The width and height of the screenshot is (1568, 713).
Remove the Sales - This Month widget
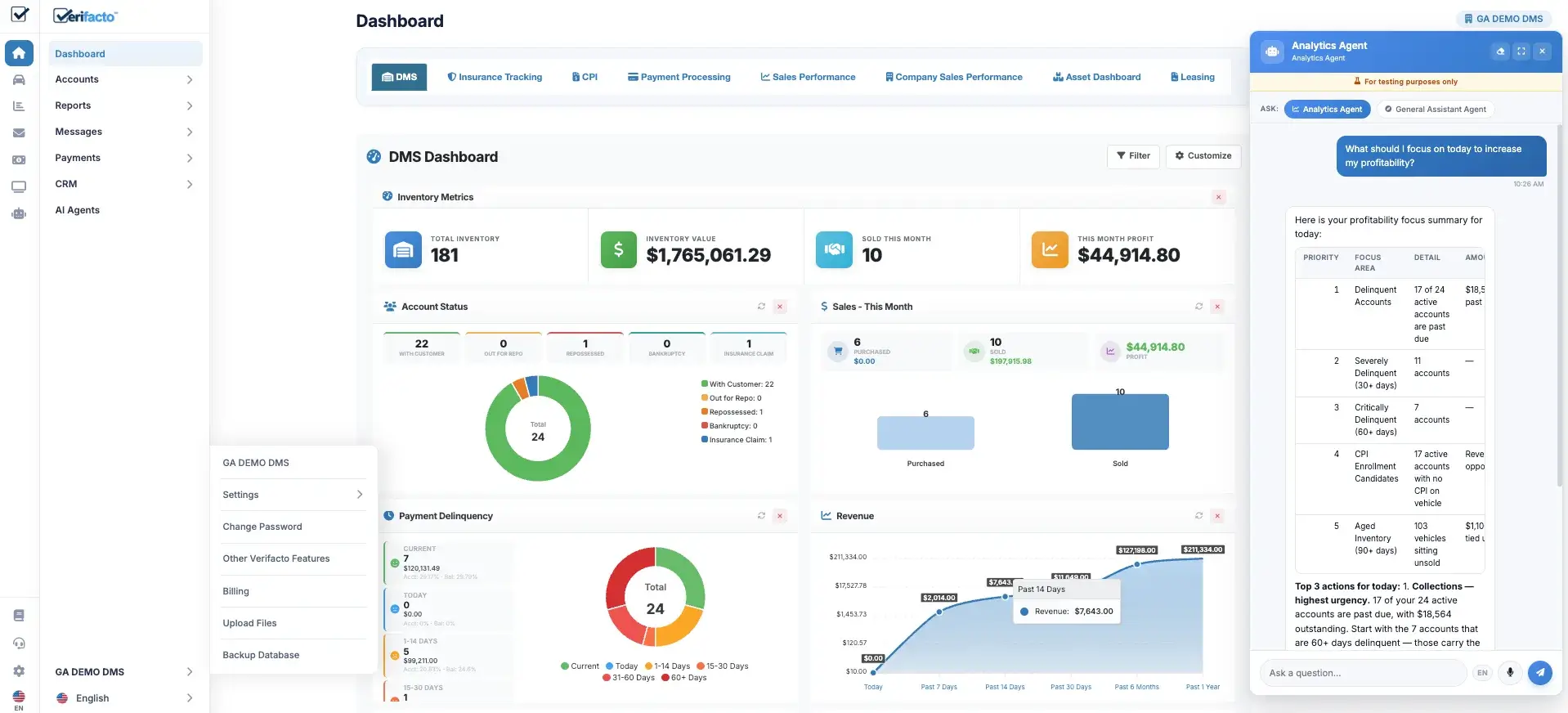[1217, 307]
